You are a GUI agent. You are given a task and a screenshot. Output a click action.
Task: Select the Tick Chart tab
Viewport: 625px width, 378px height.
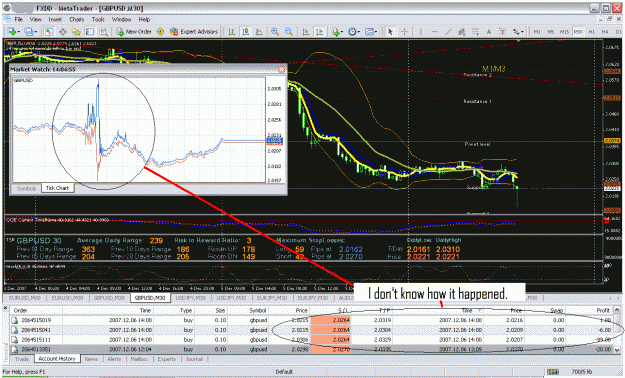[x=57, y=188]
